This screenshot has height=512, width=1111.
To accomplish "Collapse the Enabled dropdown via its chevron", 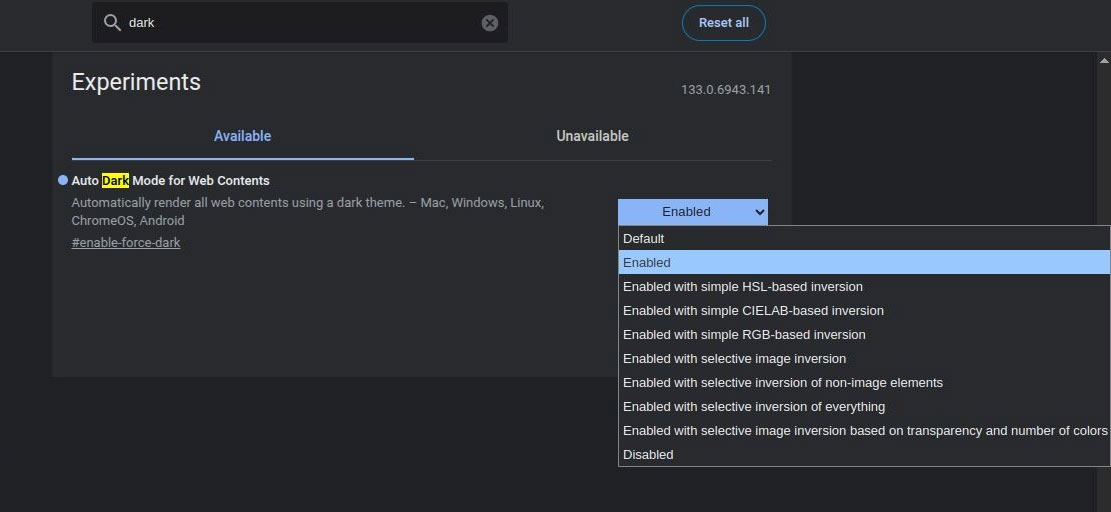I will (759, 212).
